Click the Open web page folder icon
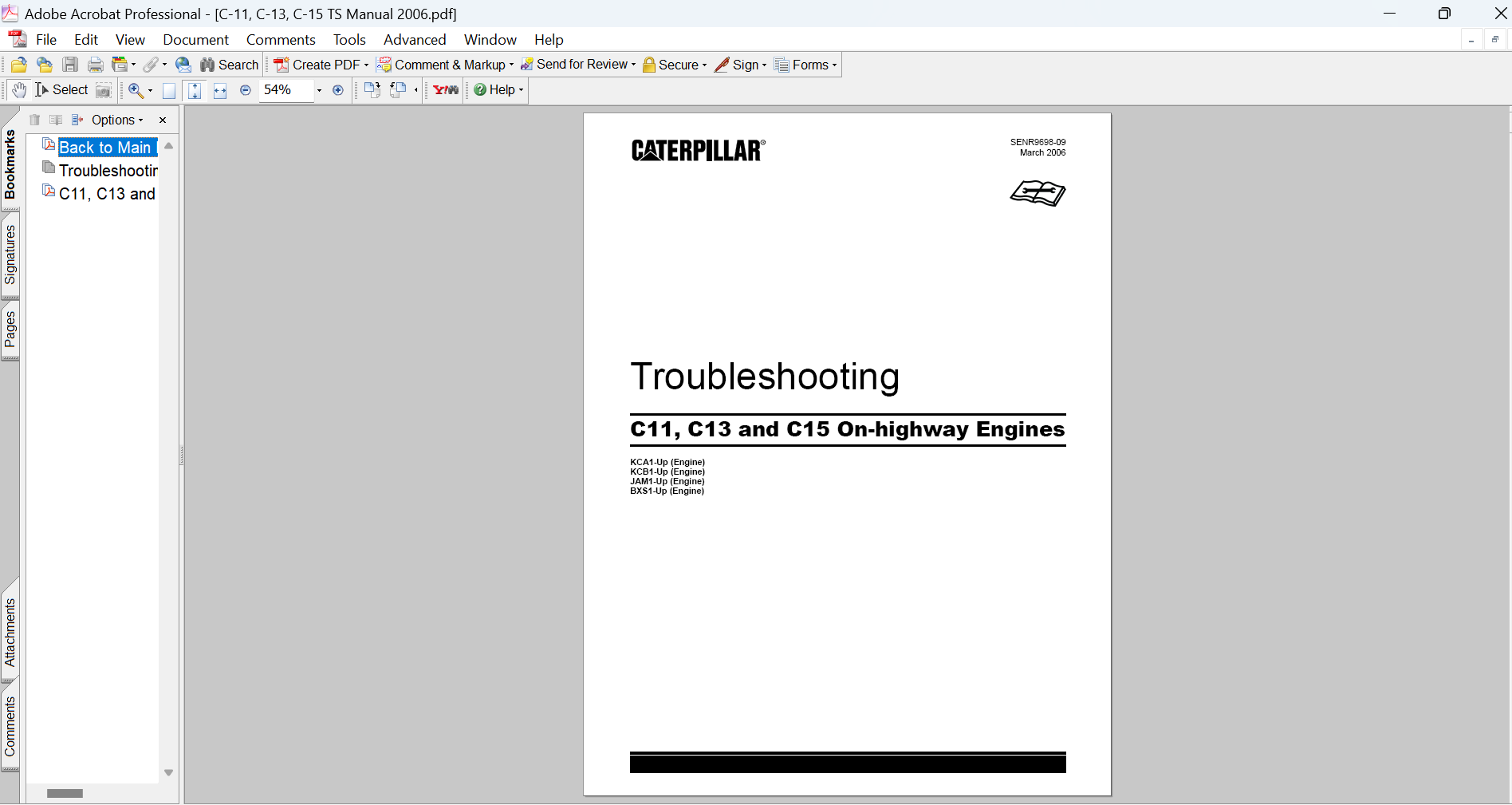1512x805 pixels. pos(45,65)
